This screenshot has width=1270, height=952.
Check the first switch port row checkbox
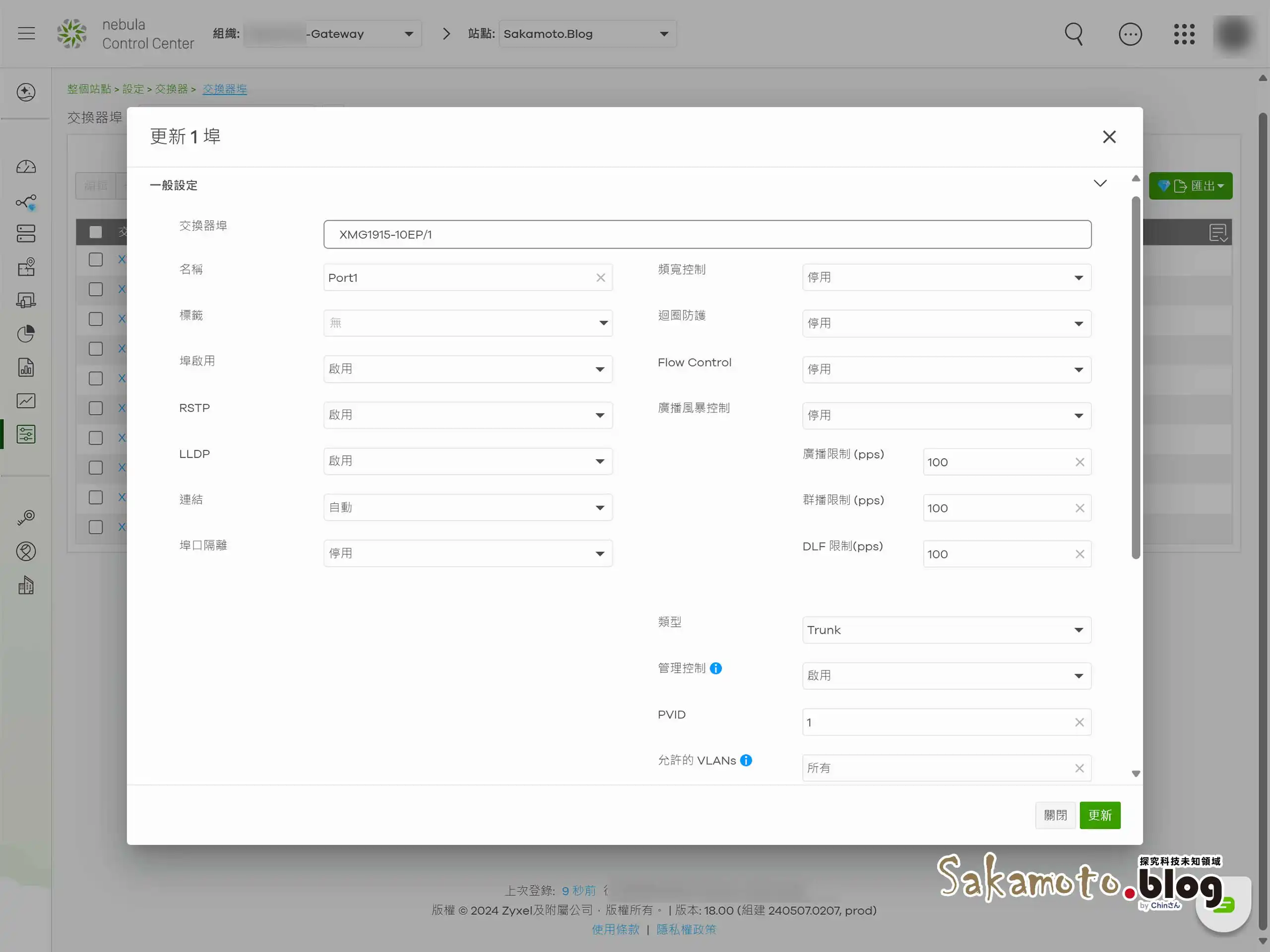(96, 259)
